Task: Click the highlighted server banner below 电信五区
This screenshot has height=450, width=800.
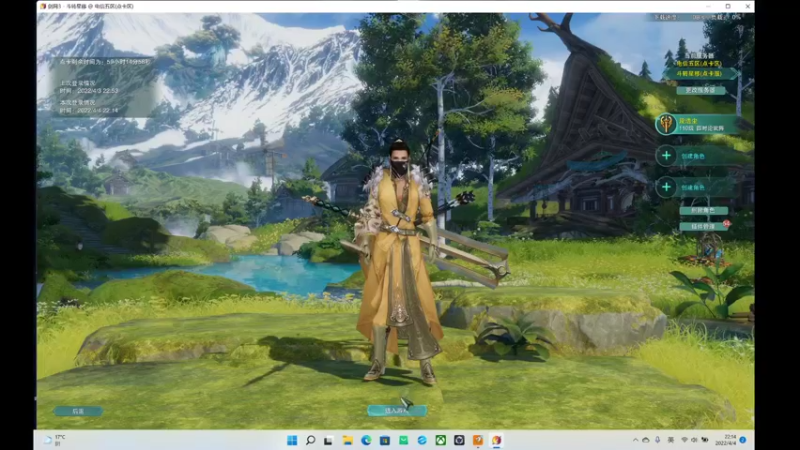Action: tap(700, 73)
